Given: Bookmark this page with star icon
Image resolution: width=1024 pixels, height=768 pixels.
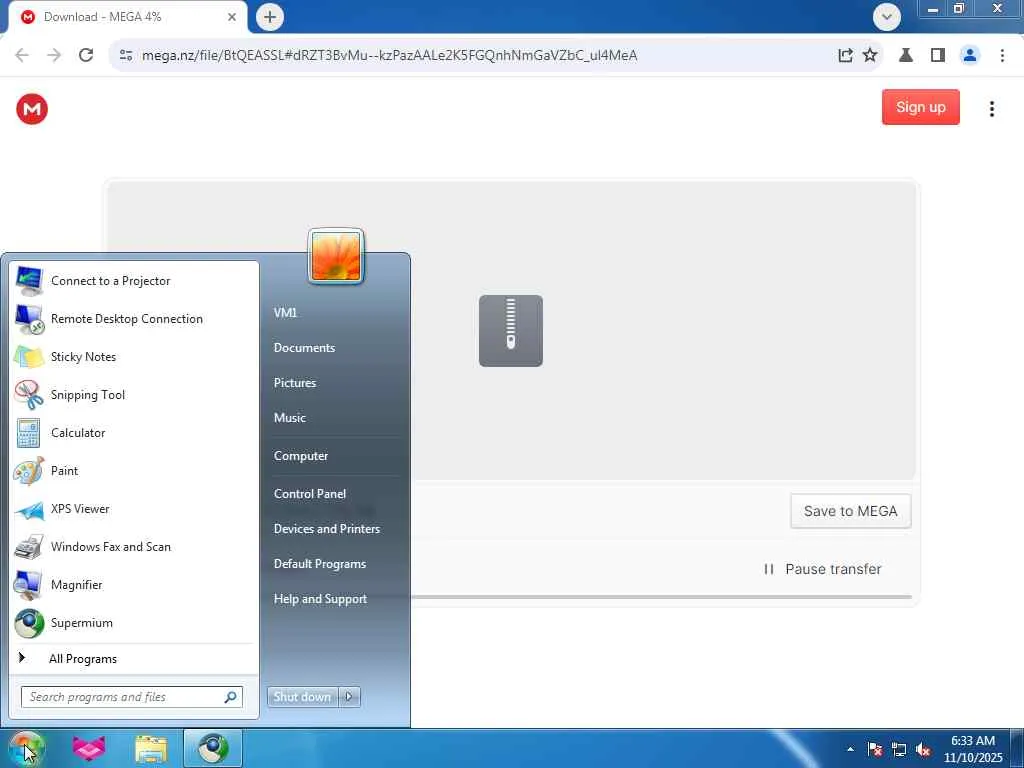Looking at the screenshot, I should pyautogui.click(x=870, y=55).
